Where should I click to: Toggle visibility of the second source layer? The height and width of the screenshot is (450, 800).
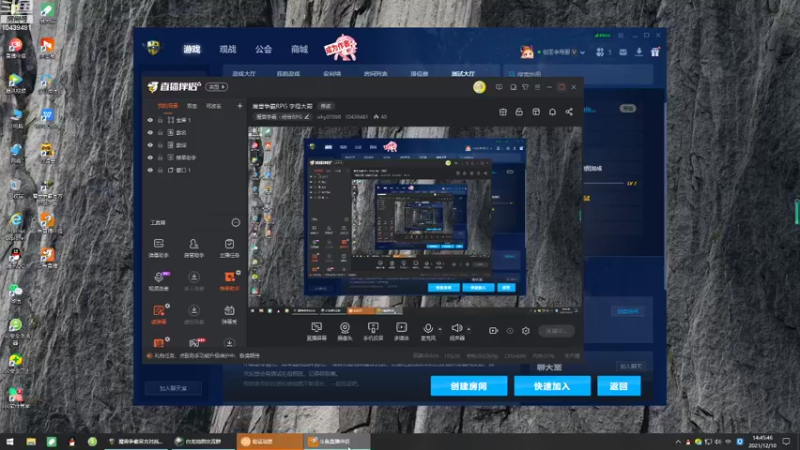(x=150, y=133)
